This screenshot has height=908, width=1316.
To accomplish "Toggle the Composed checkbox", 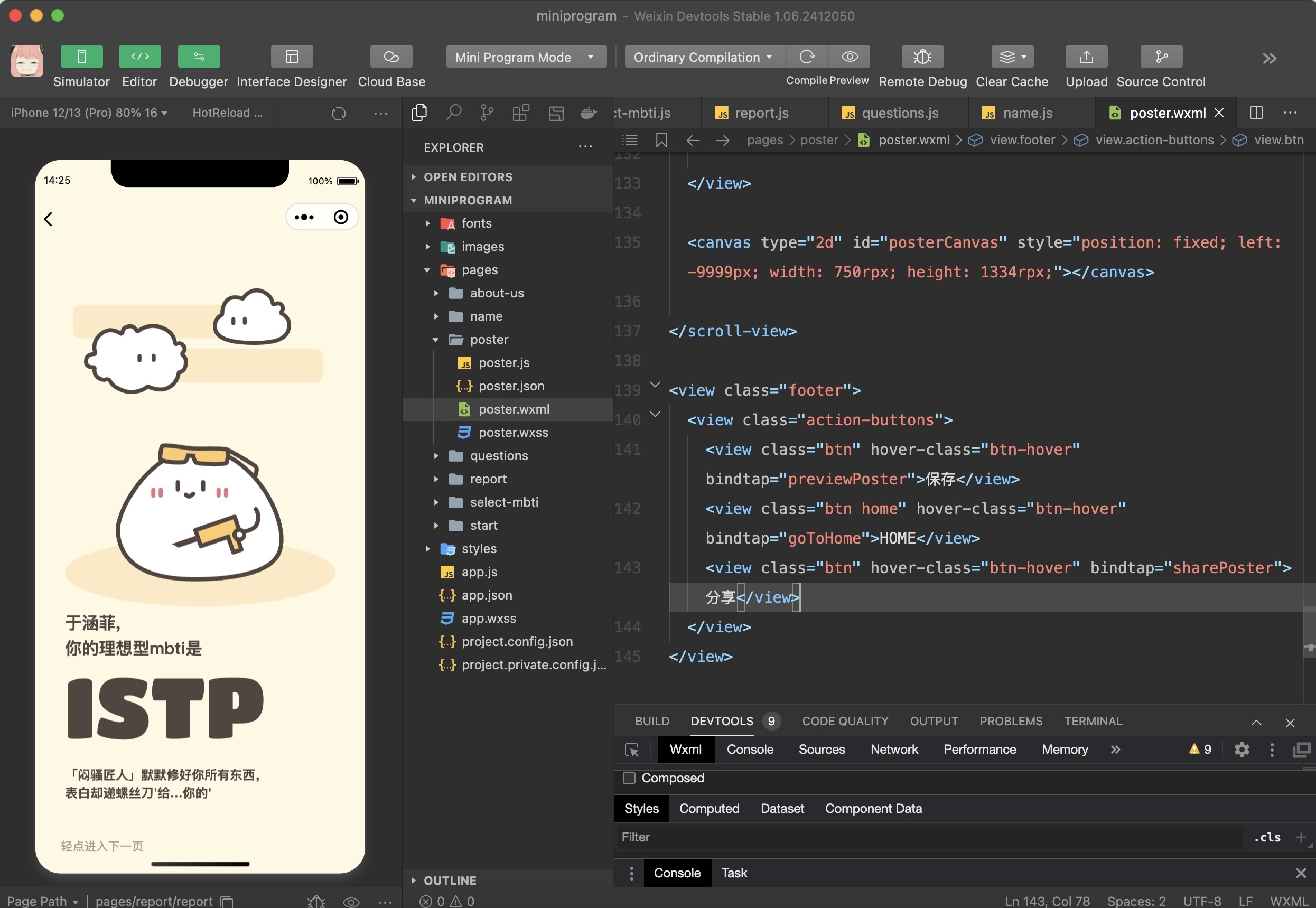I will click(629, 778).
